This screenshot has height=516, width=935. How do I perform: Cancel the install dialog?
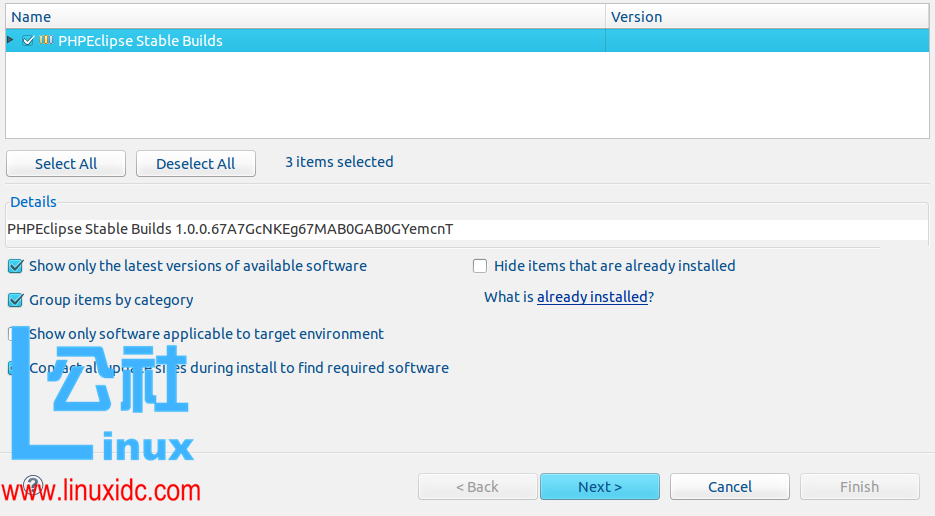click(x=729, y=487)
